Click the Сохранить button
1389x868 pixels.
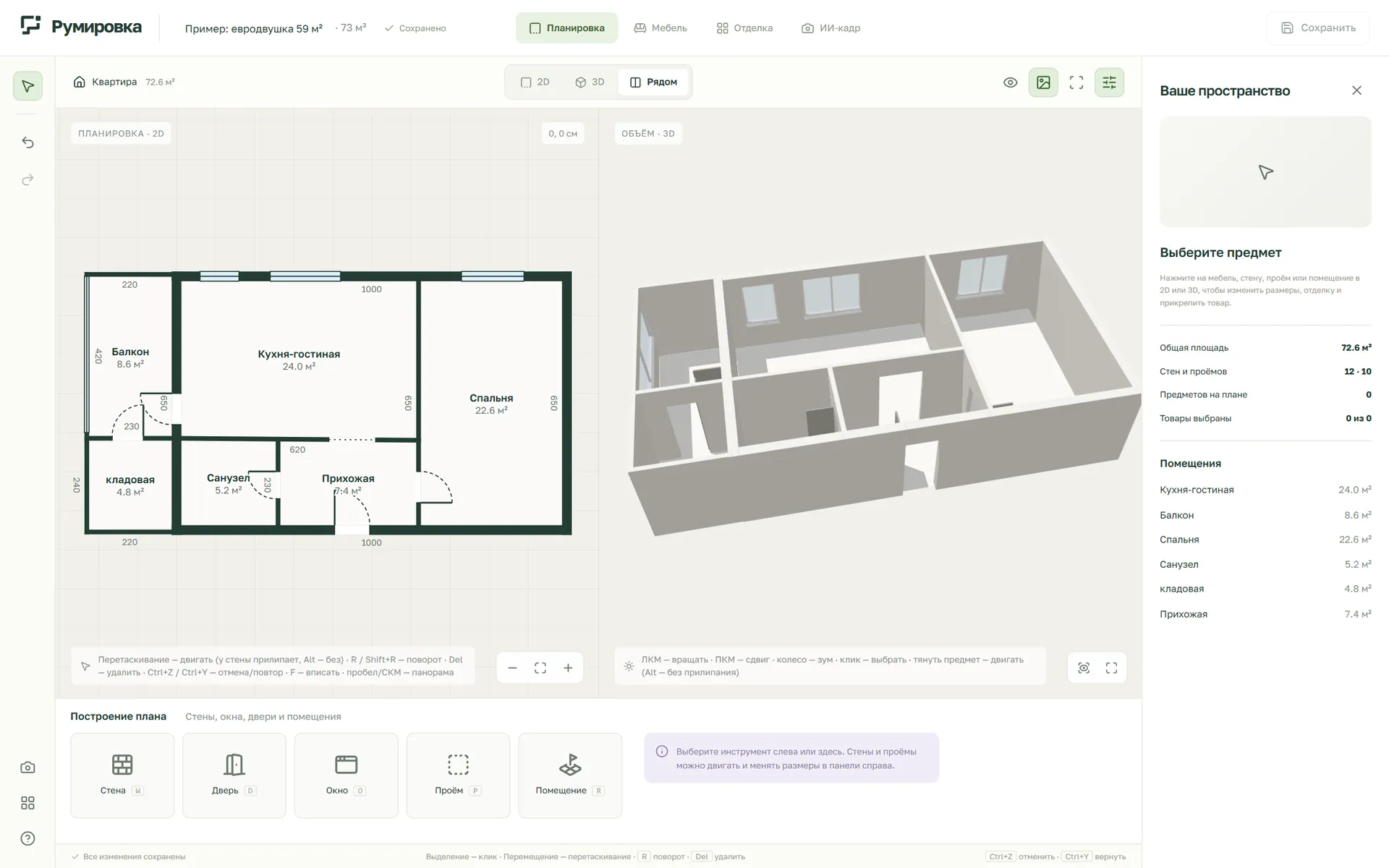pos(1318,28)
